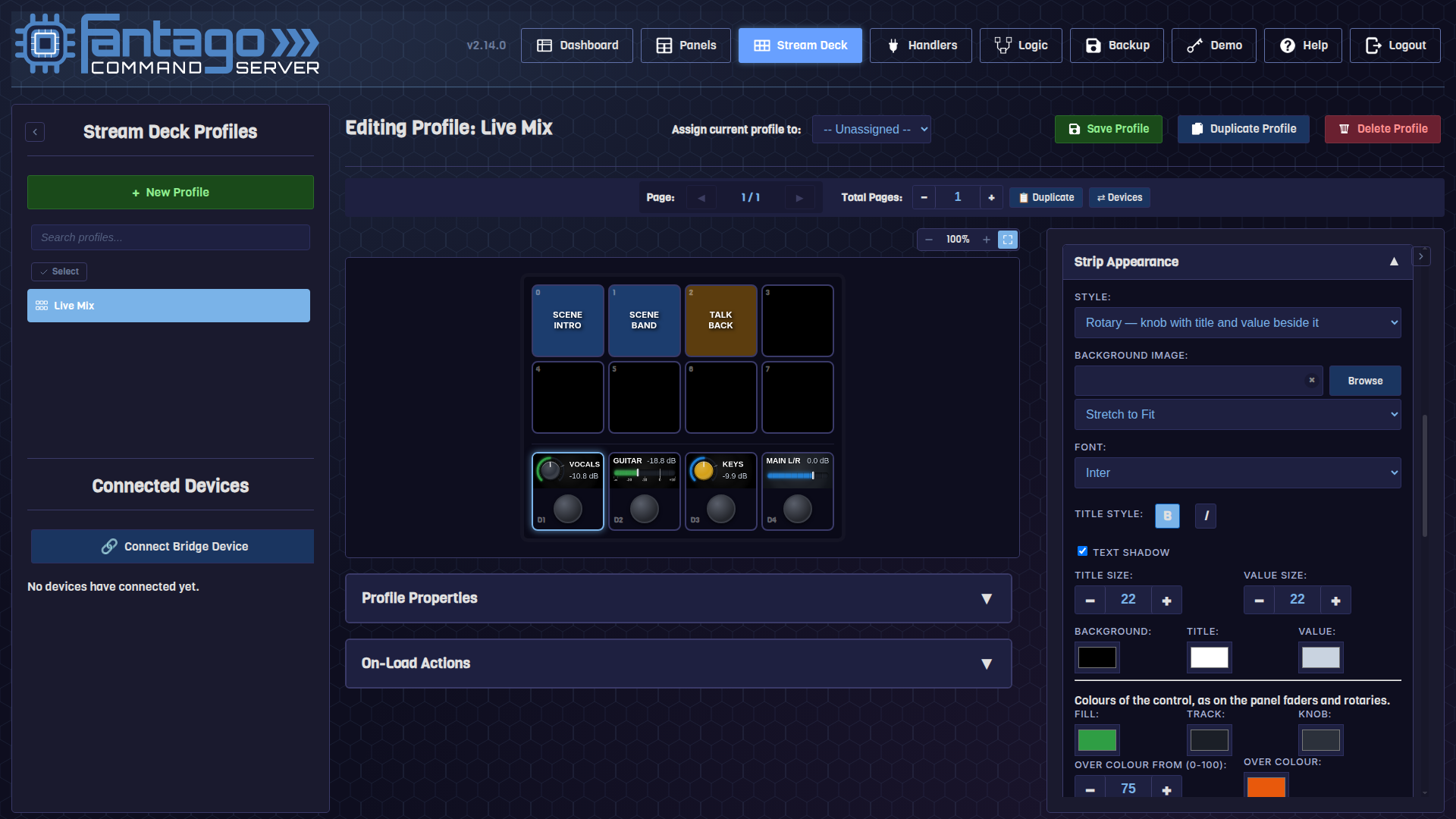Toggle bold title style
The image size is (1456, 819).
pyautogui.click(x=1168, y=516)
